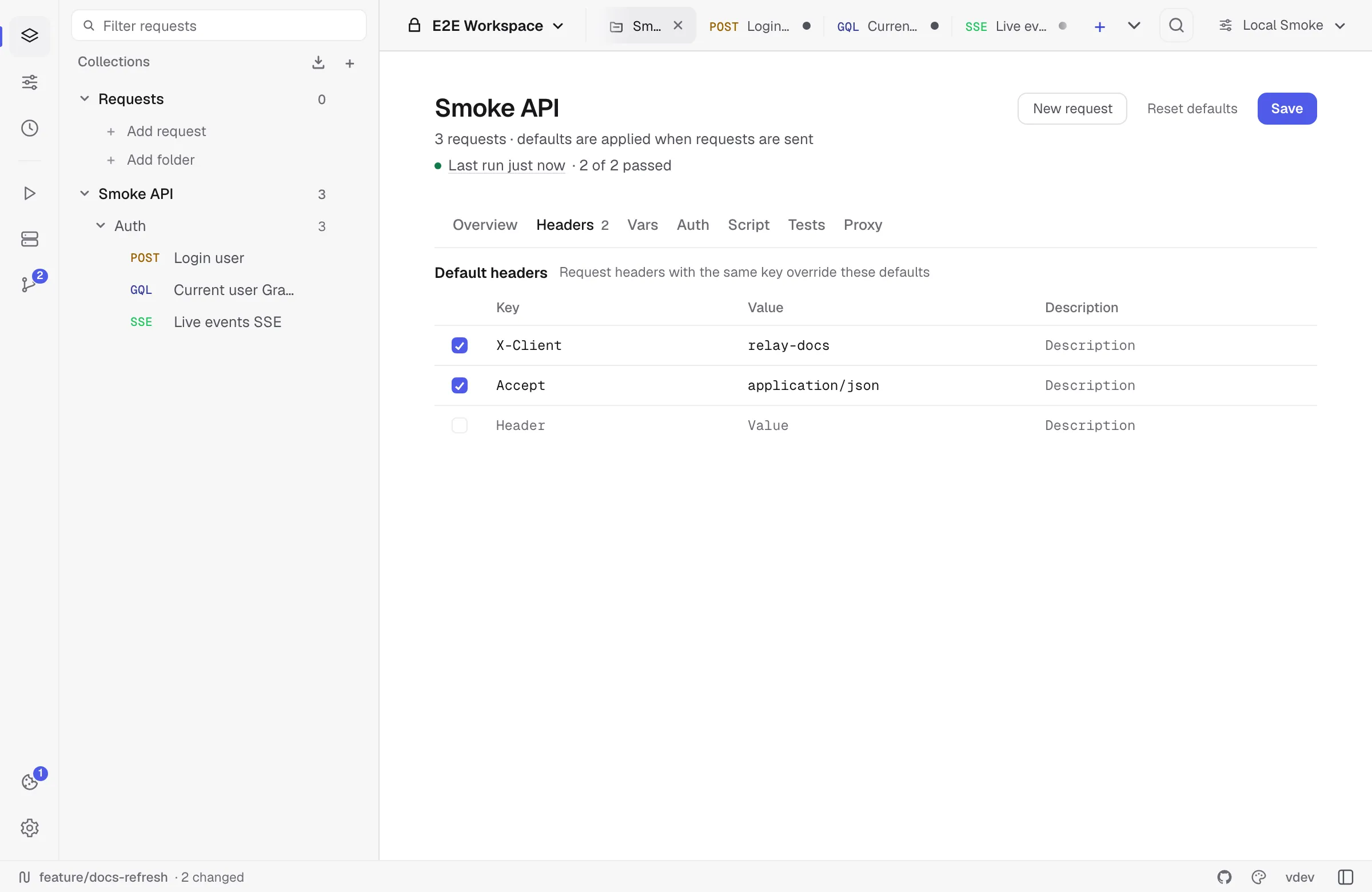The image size is (1372, 892).
Task: Check the empty new Header row checkbox
Action: pyautogui.click(x=460, y=425)
